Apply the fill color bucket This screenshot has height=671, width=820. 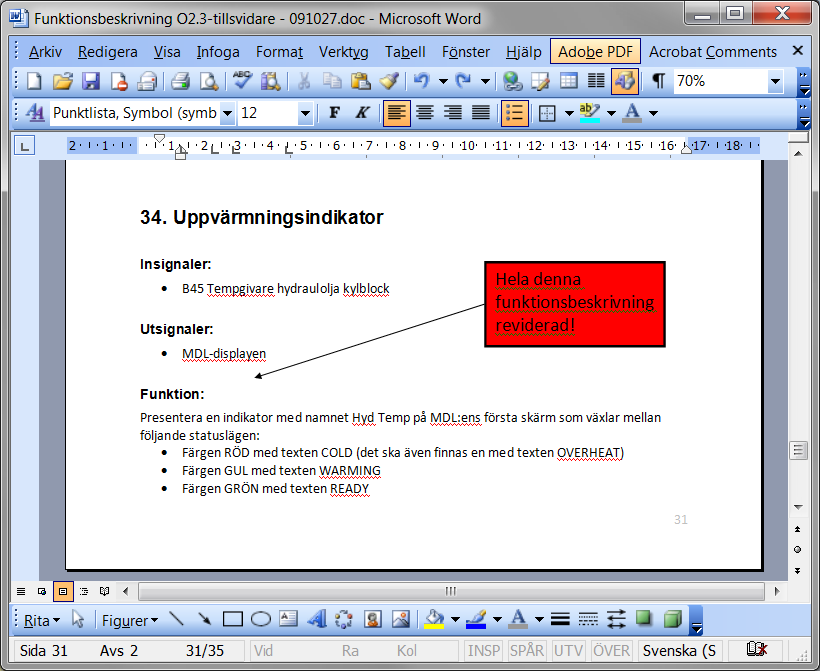point(434,620)
